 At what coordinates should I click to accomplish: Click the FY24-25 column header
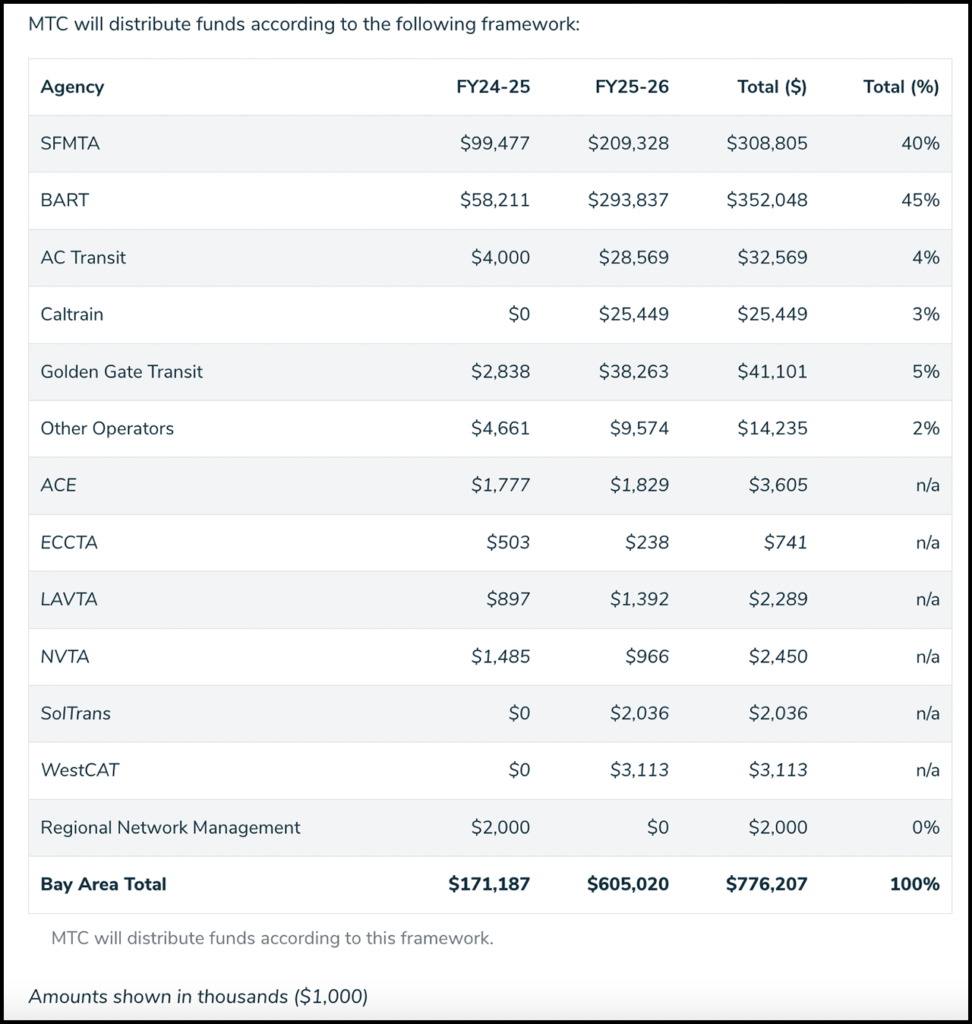[493, 87]
